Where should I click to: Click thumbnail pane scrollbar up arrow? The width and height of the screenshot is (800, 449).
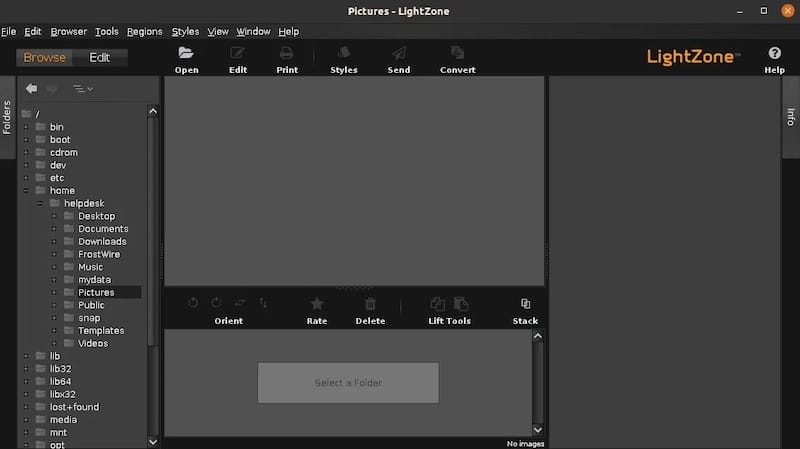click(538, 336)
